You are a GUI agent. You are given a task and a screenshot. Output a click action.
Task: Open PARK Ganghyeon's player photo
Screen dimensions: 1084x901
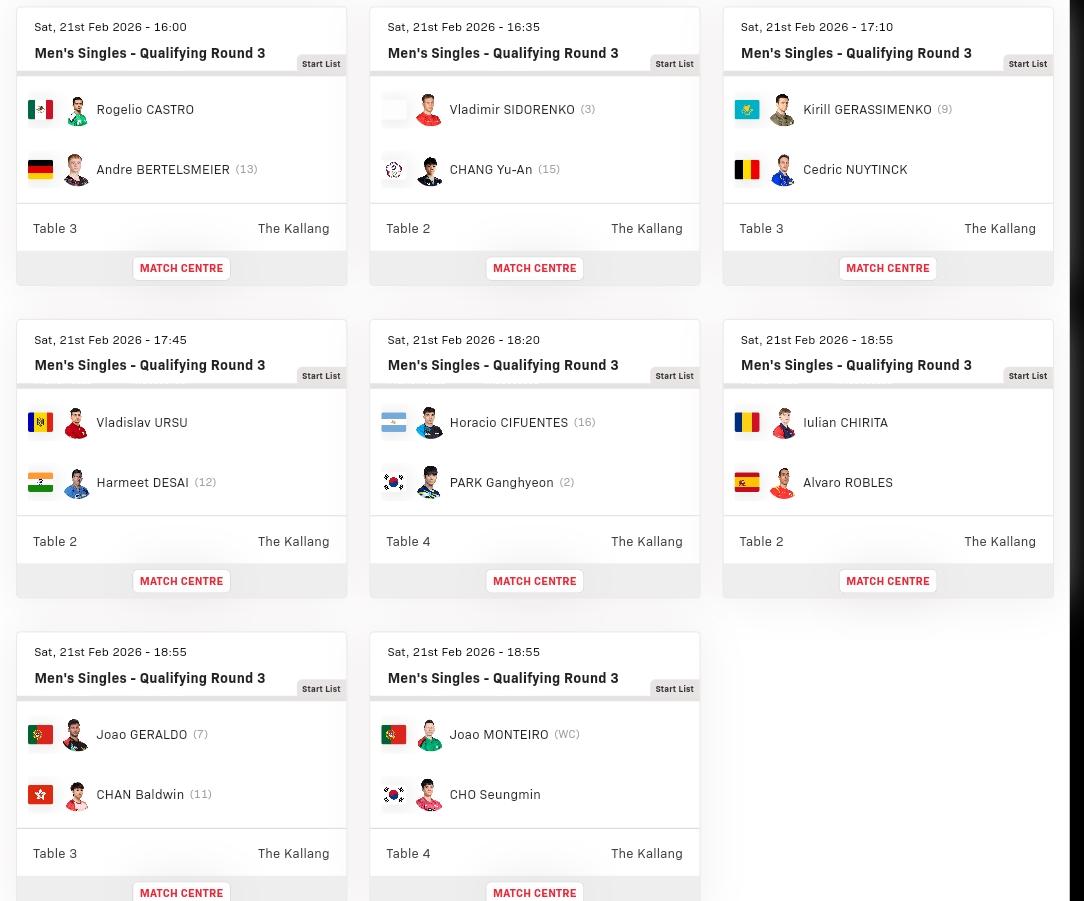coord(429,482)
